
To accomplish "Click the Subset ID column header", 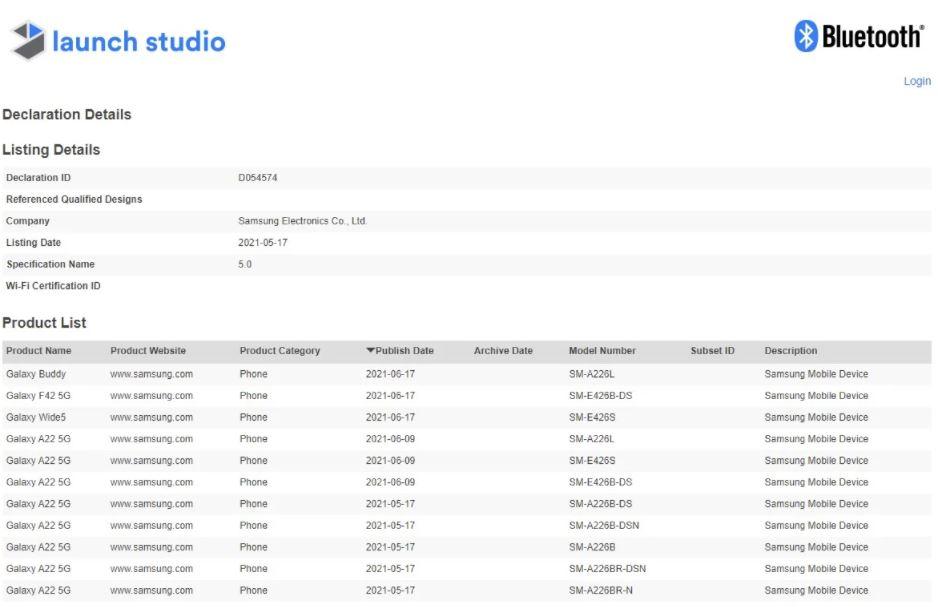I will [712, 350].
